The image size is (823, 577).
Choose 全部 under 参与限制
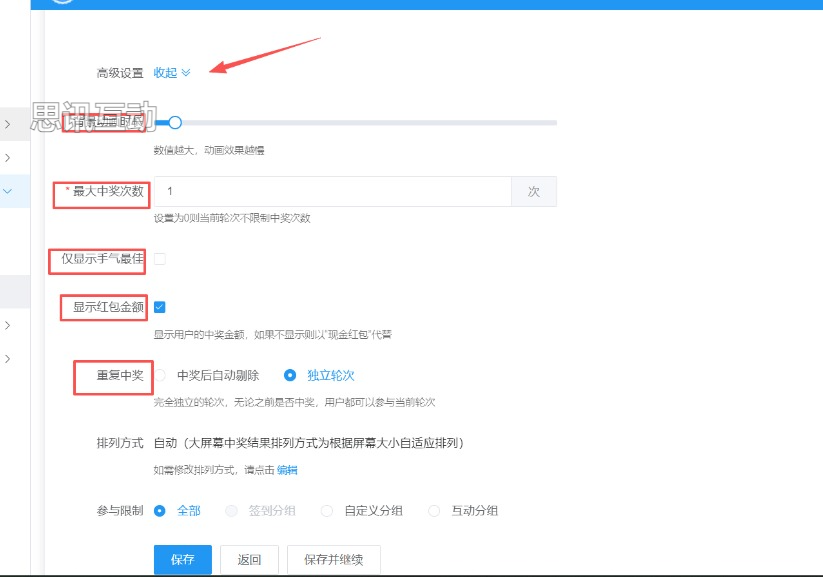160,511
